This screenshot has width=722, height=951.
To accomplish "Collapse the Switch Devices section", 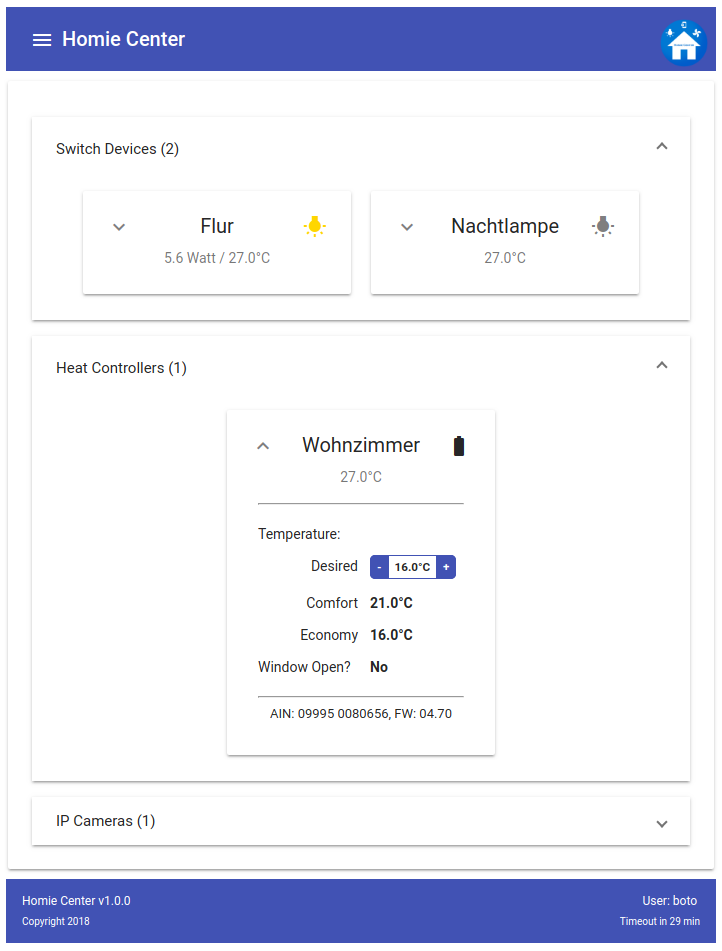I will 662,146.
